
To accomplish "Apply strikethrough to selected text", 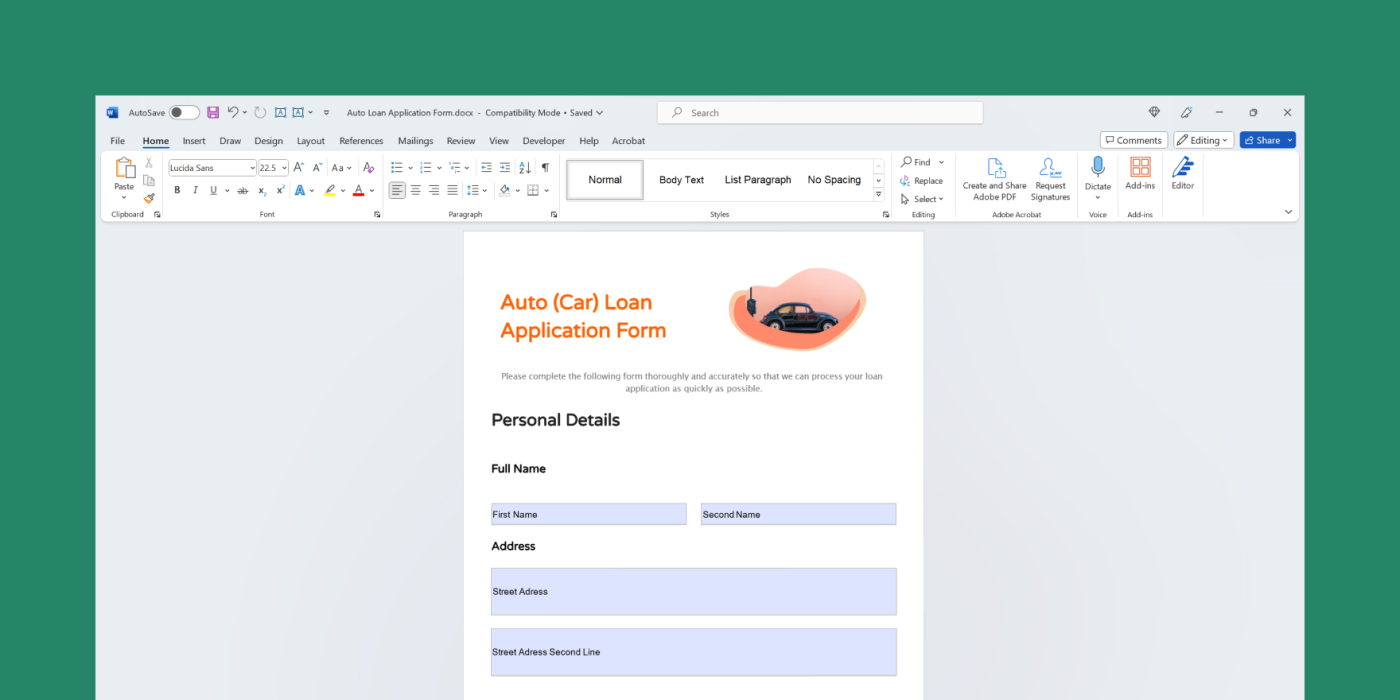I will (x=243, y=190).
